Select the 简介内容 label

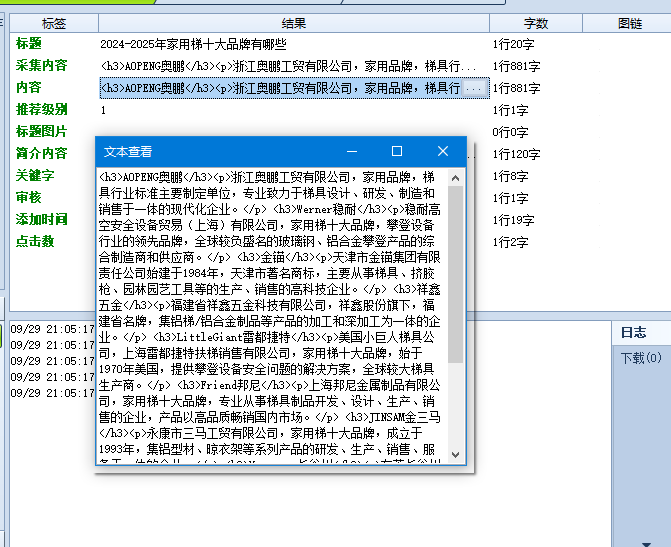42,153
